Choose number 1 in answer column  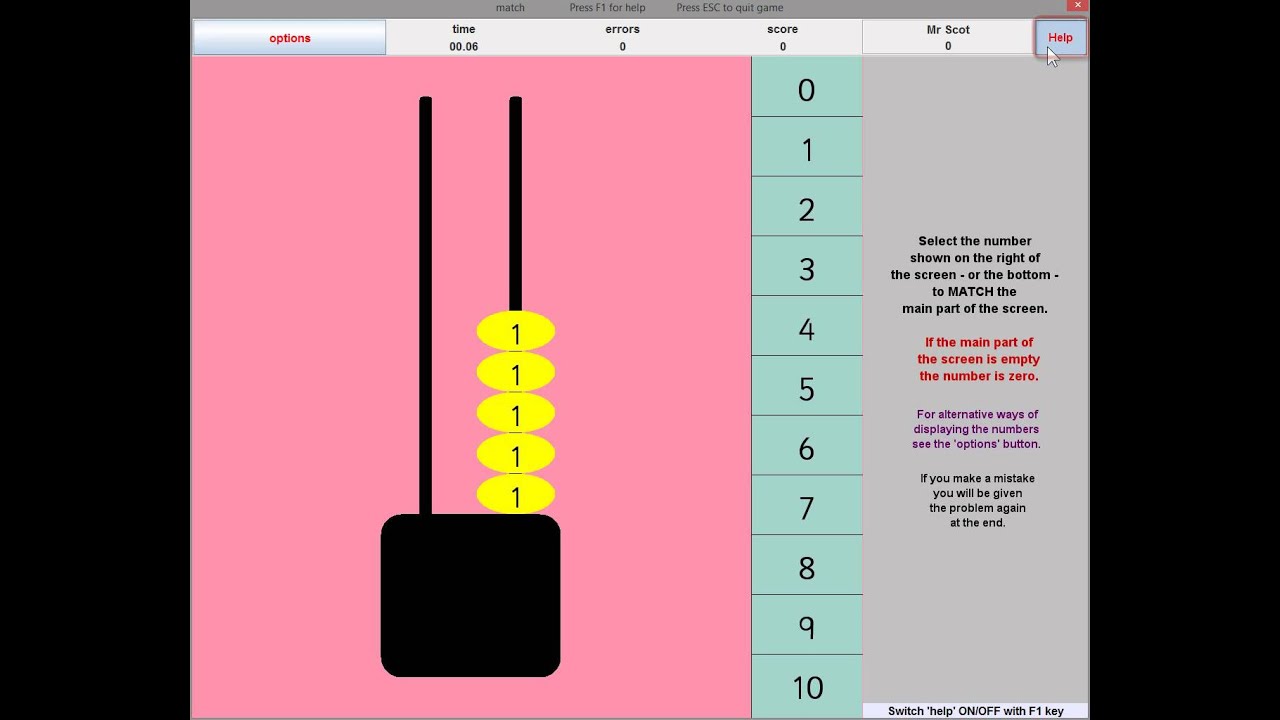click(806, 148)
